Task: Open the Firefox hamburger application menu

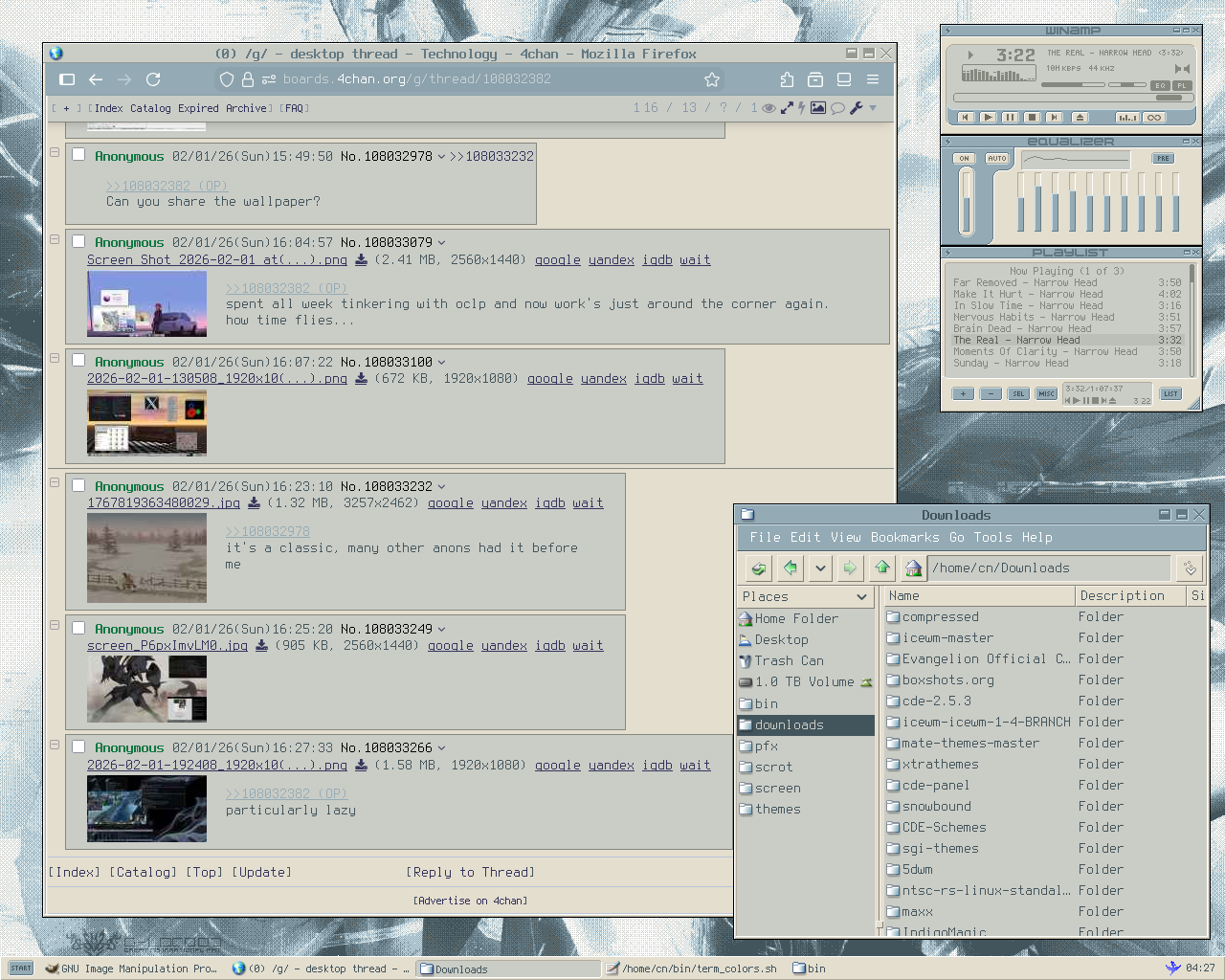Action: (x=873, y=79)
